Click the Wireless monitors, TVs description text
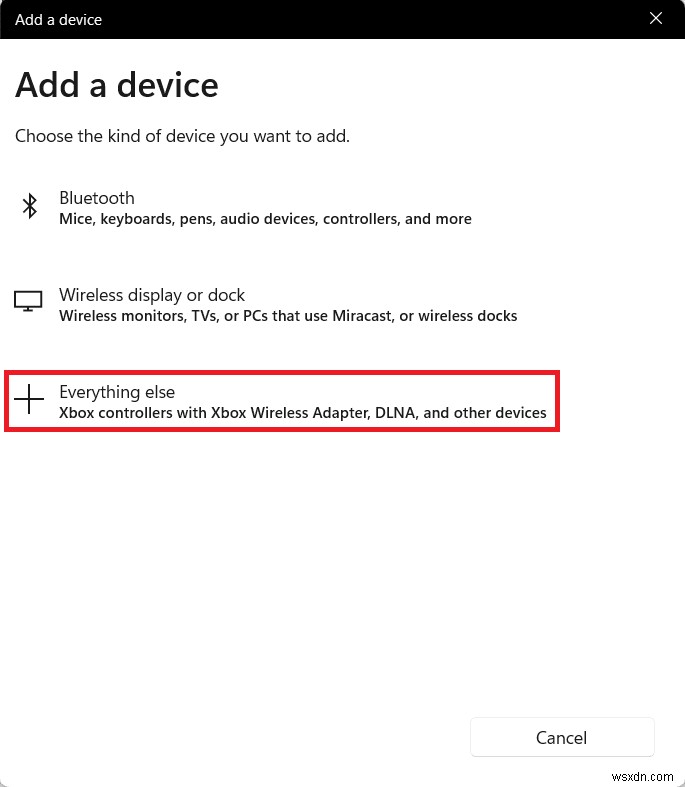The width and height of the screenshot is (685, 787). pyautogui.click(x=288, y=316)
